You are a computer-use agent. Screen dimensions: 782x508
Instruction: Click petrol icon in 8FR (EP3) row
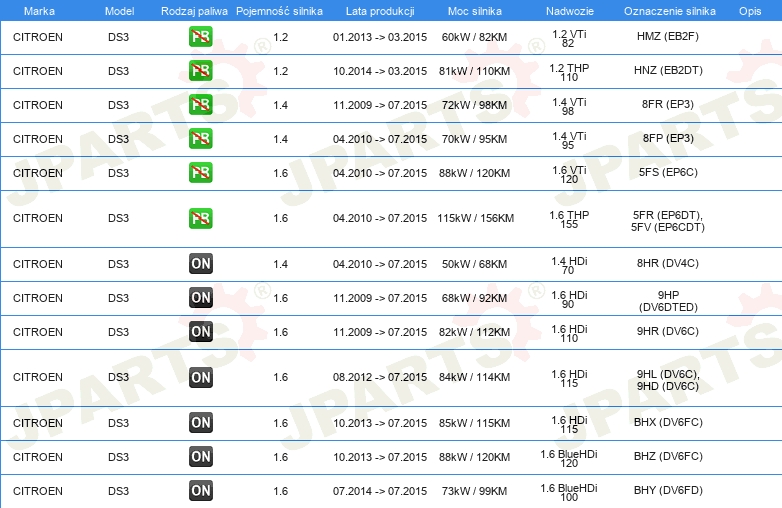[x=200, y=104]
